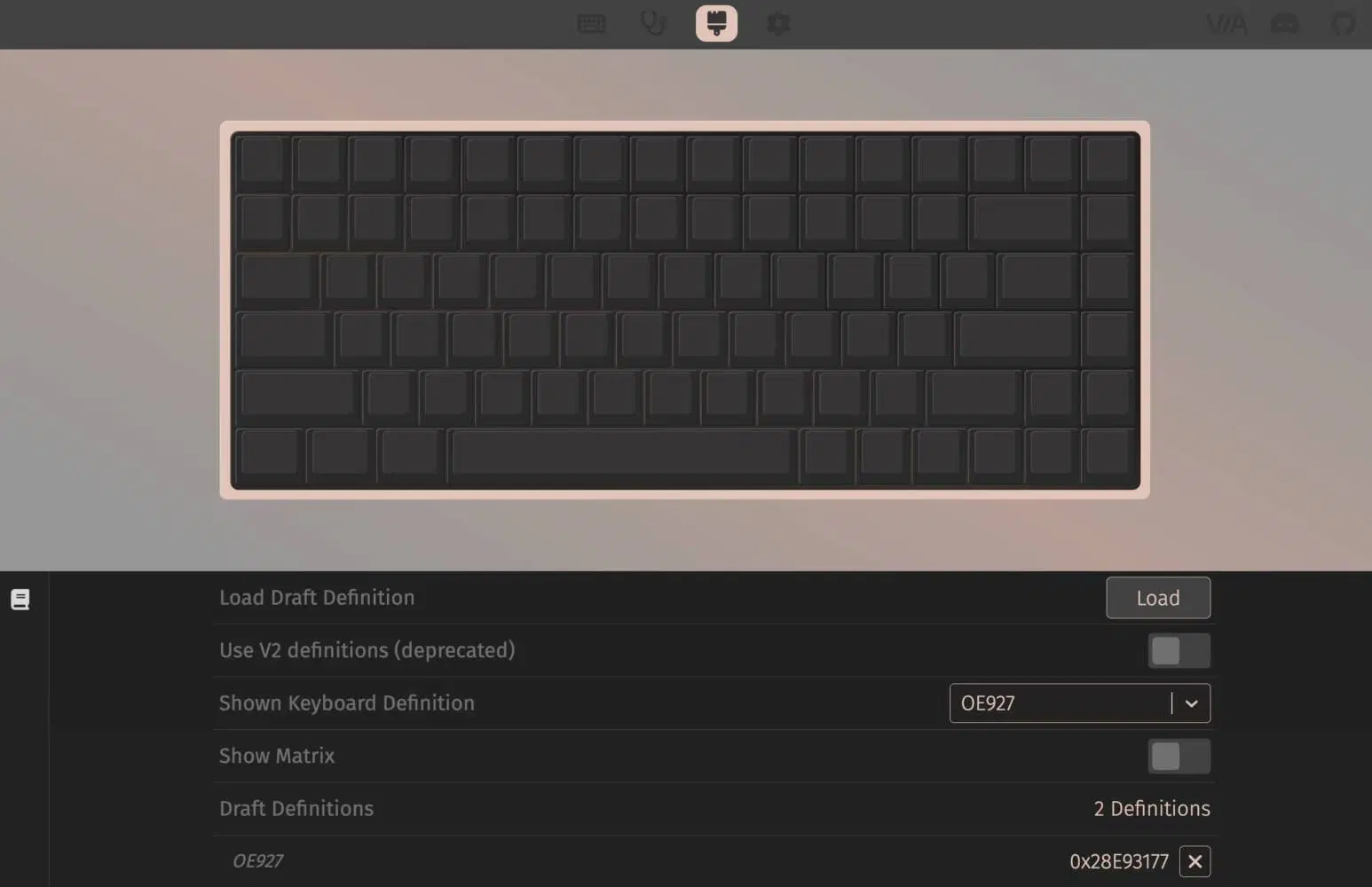Screen dimensions: 1372x887
Task: Open the Configure keyboard tab icon
Action: click(591, 23)
